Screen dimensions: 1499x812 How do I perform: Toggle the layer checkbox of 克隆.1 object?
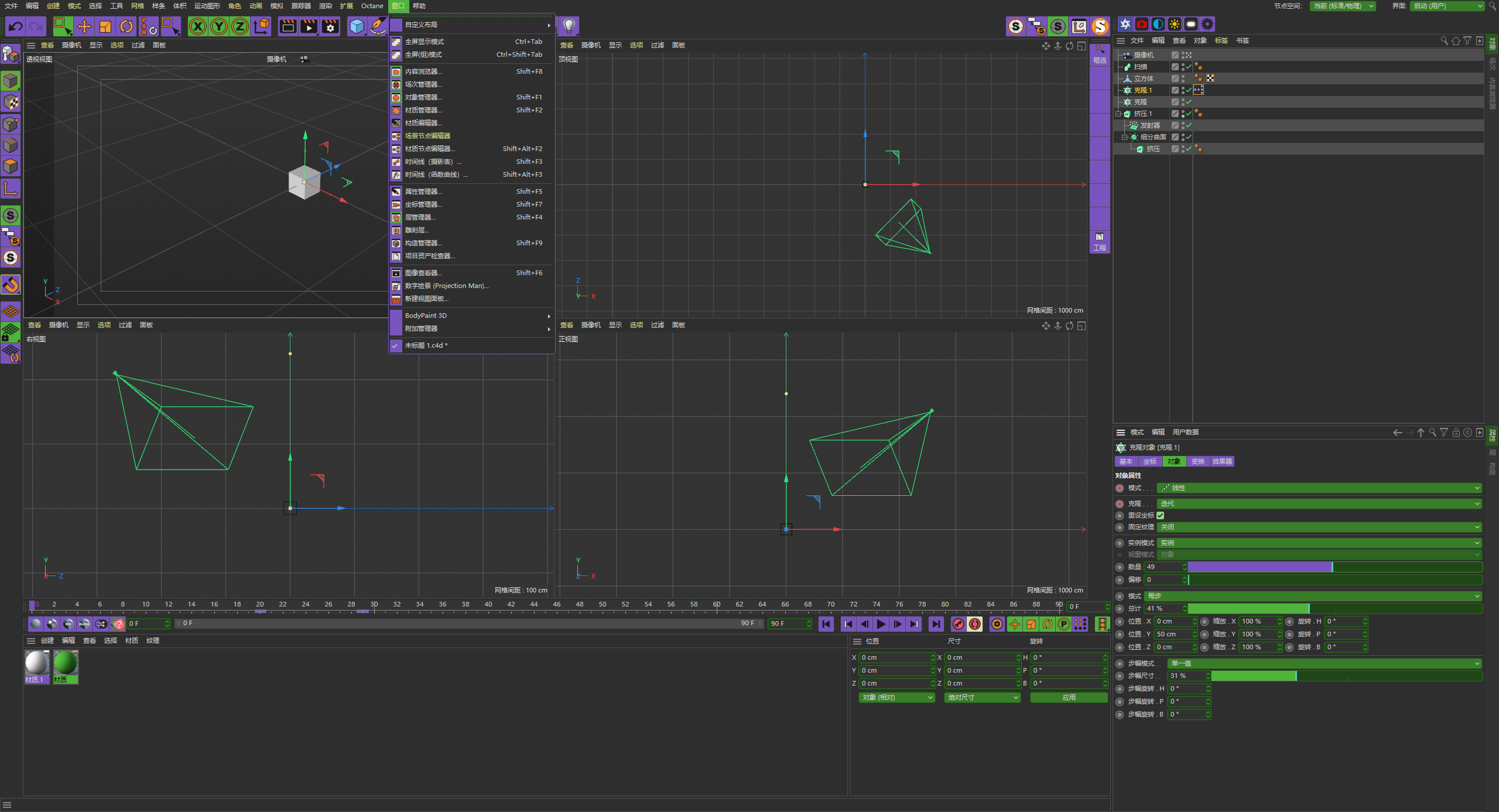[1175, 90]
